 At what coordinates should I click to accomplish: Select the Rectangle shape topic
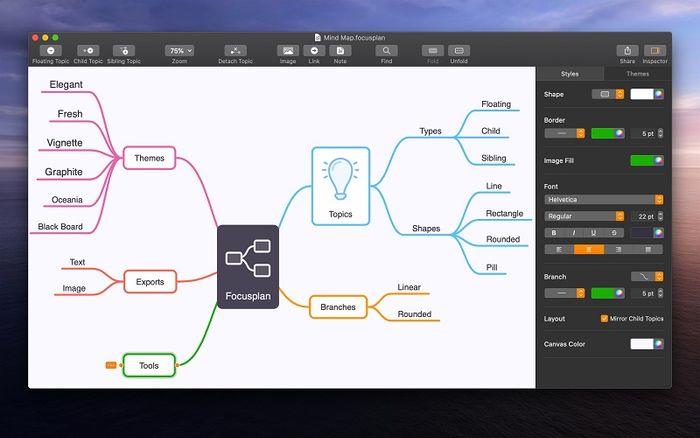point(504,213)
